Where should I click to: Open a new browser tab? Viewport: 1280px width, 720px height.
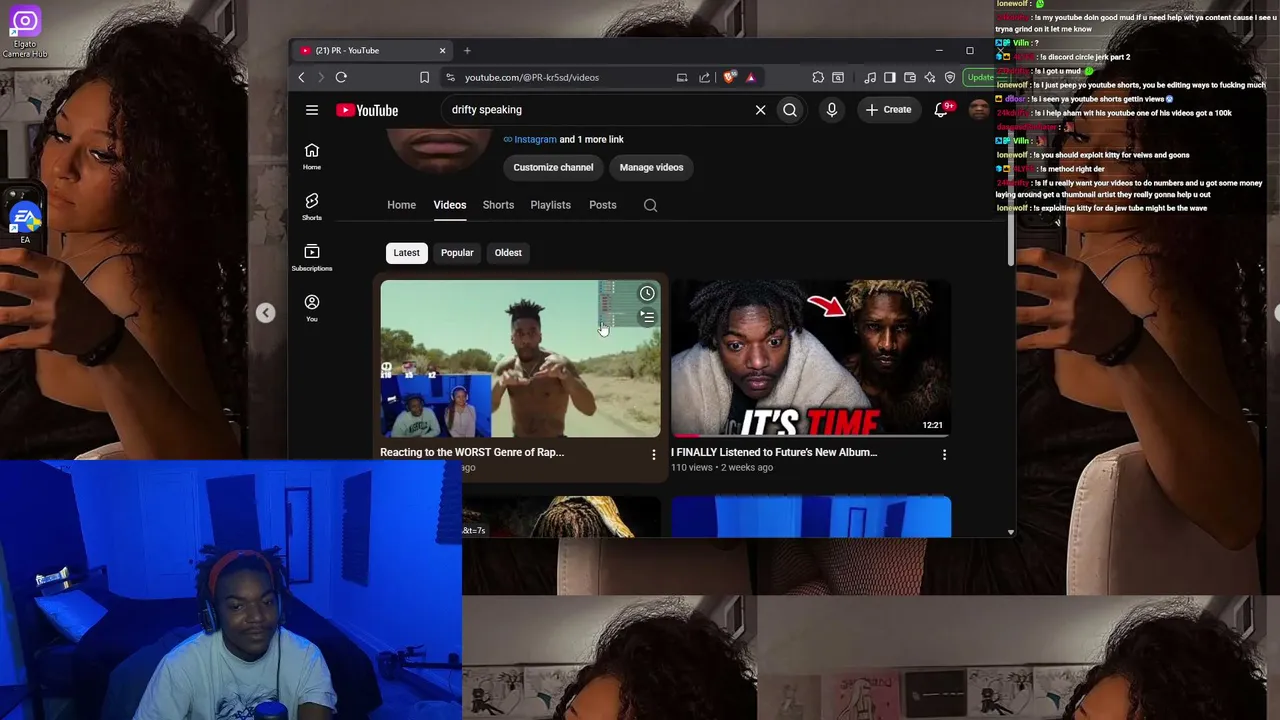coord(467,50)
